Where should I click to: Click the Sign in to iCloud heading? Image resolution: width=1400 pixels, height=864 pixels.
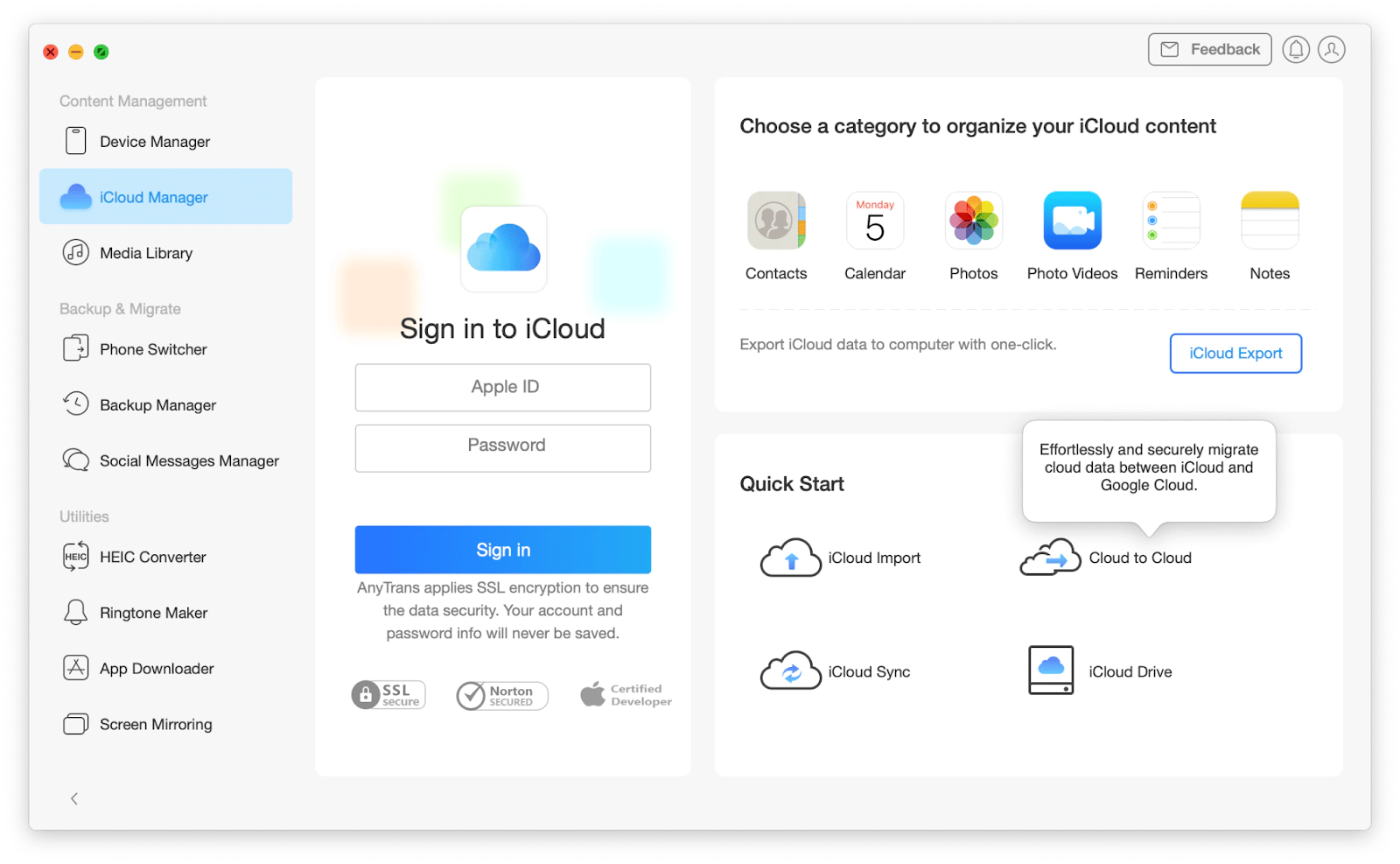[503, 329]
